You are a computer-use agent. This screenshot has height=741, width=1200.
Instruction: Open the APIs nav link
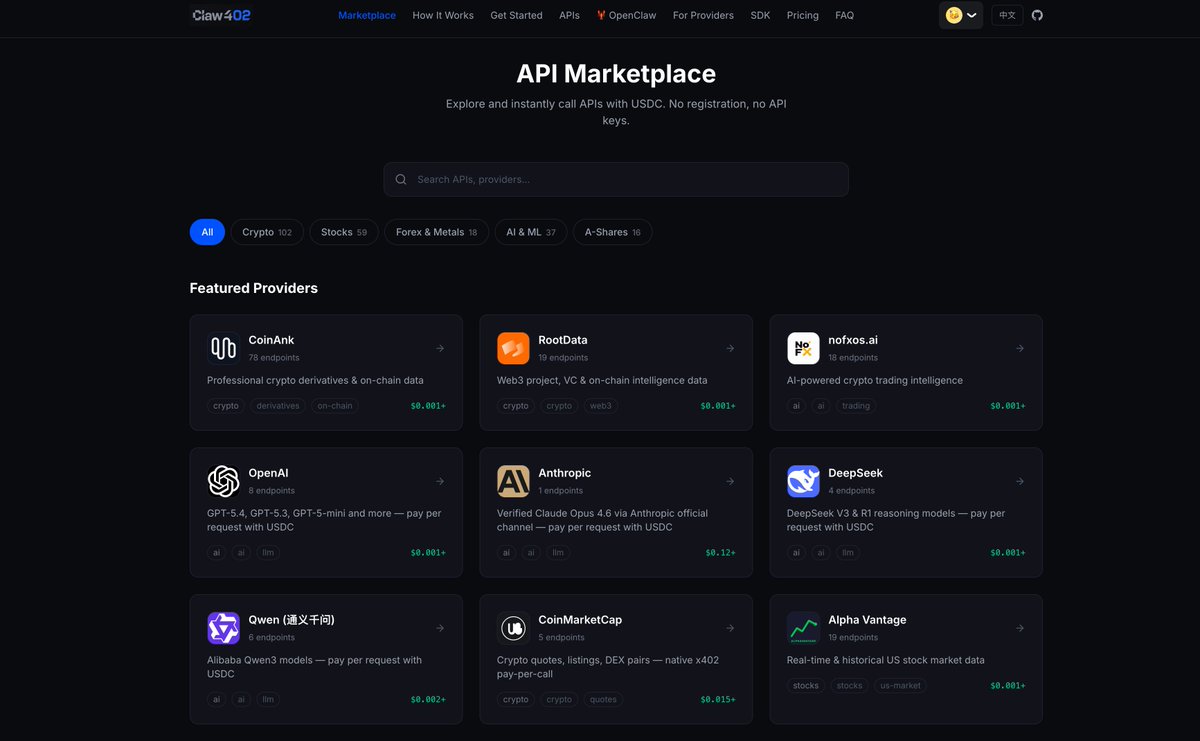[569, 15]
